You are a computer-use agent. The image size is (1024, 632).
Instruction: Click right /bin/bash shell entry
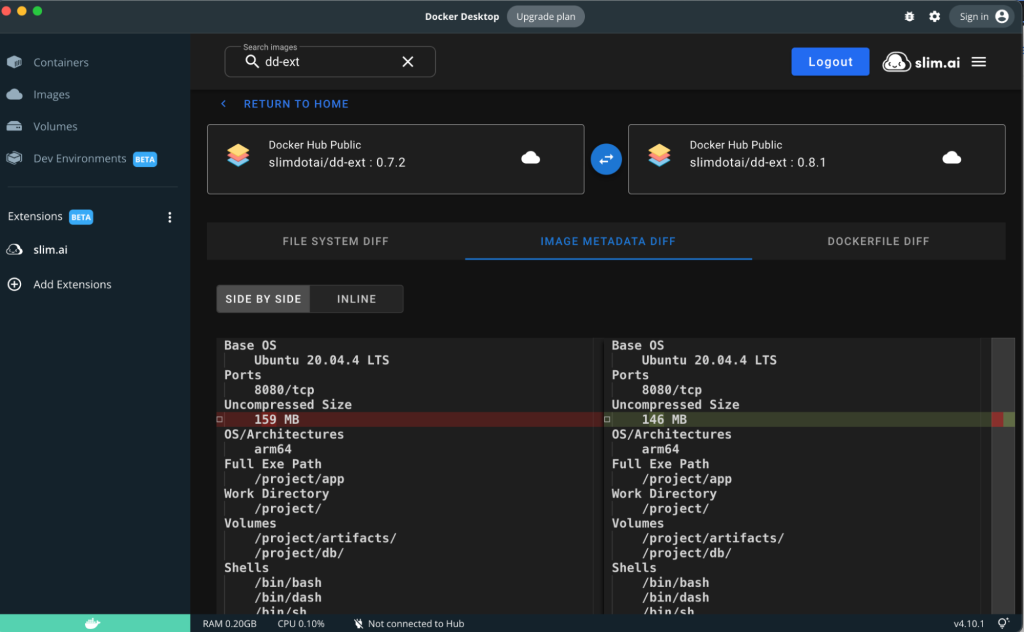[675, 582]
